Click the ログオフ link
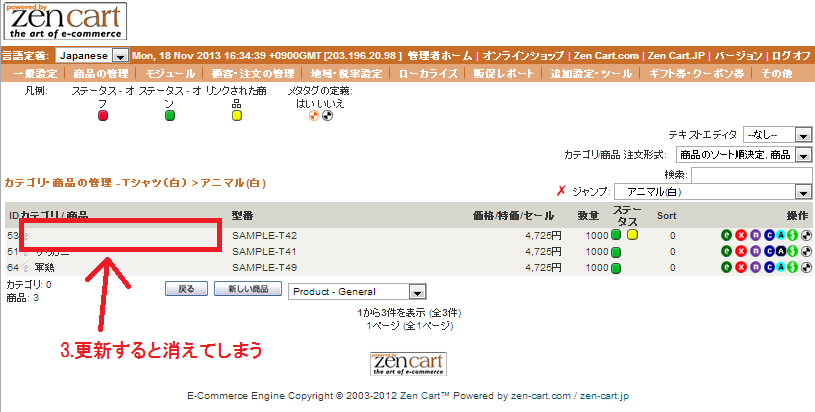The height and width of the screenshot is (412, 815). 791,56
